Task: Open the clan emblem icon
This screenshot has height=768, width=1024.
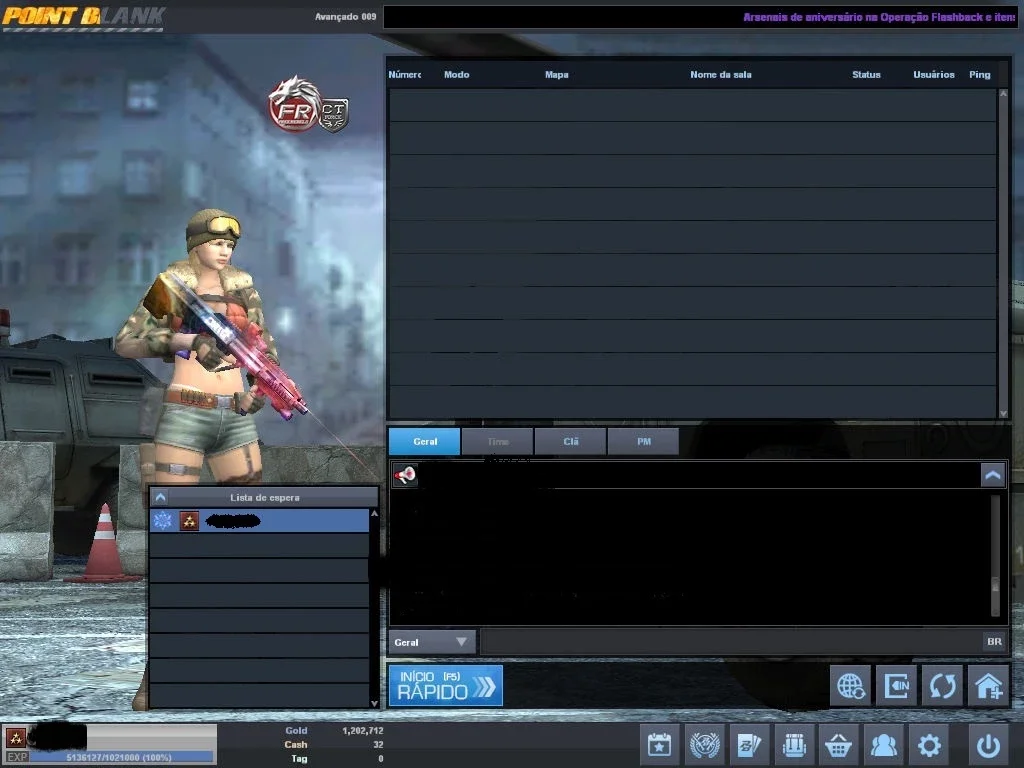Action: [x=705, y=745]
